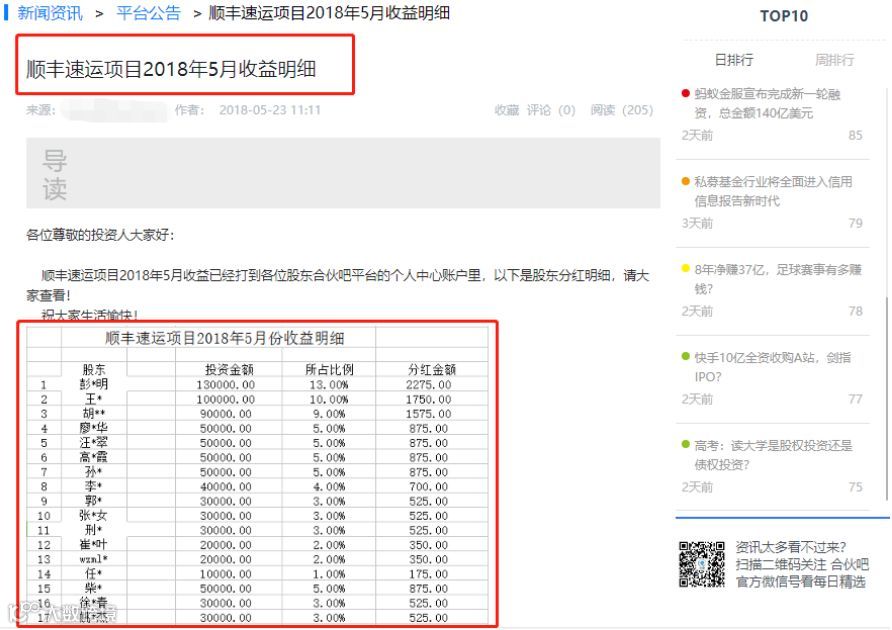This screenshot has width=892, height=630.
Task: Switch to 周排行 ranking tab
Action: (835, 60)
